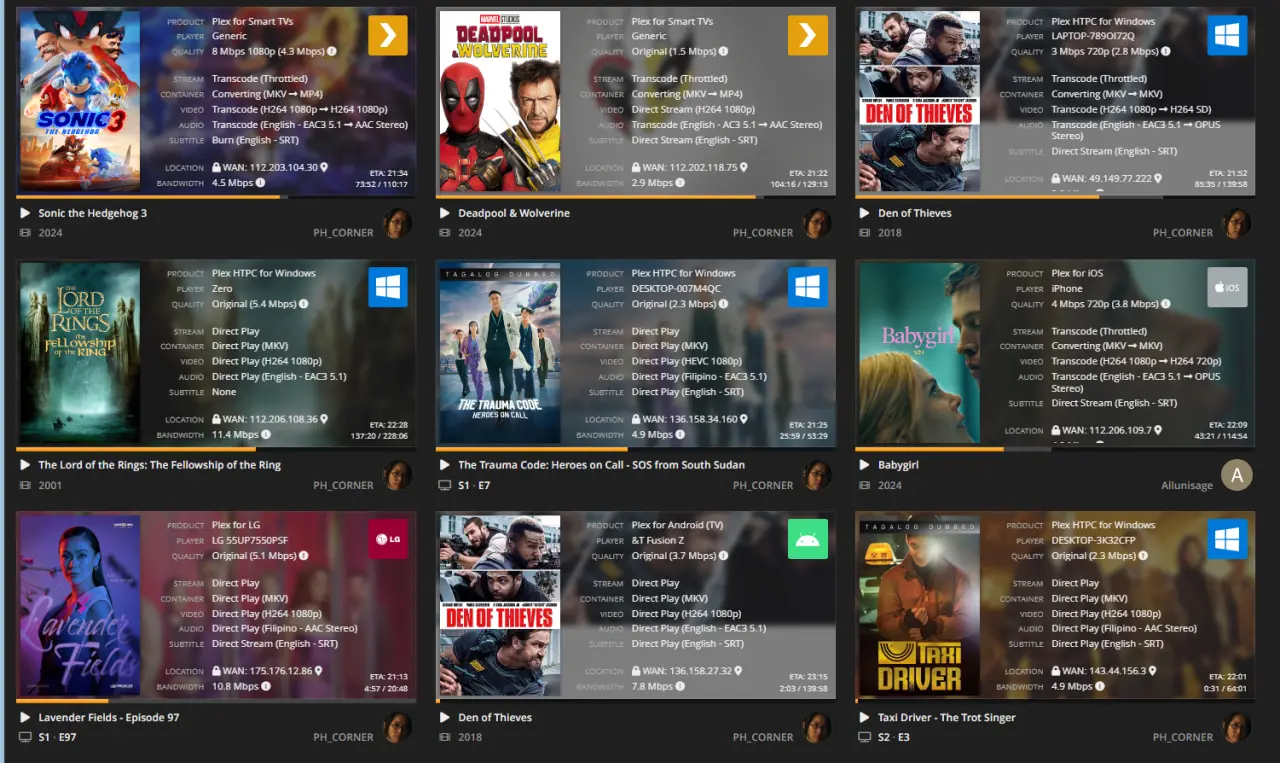Click bandwidth info icon beside 11.4 Mbps
The image size is (1280, 763).
click(x=266, y=435)
